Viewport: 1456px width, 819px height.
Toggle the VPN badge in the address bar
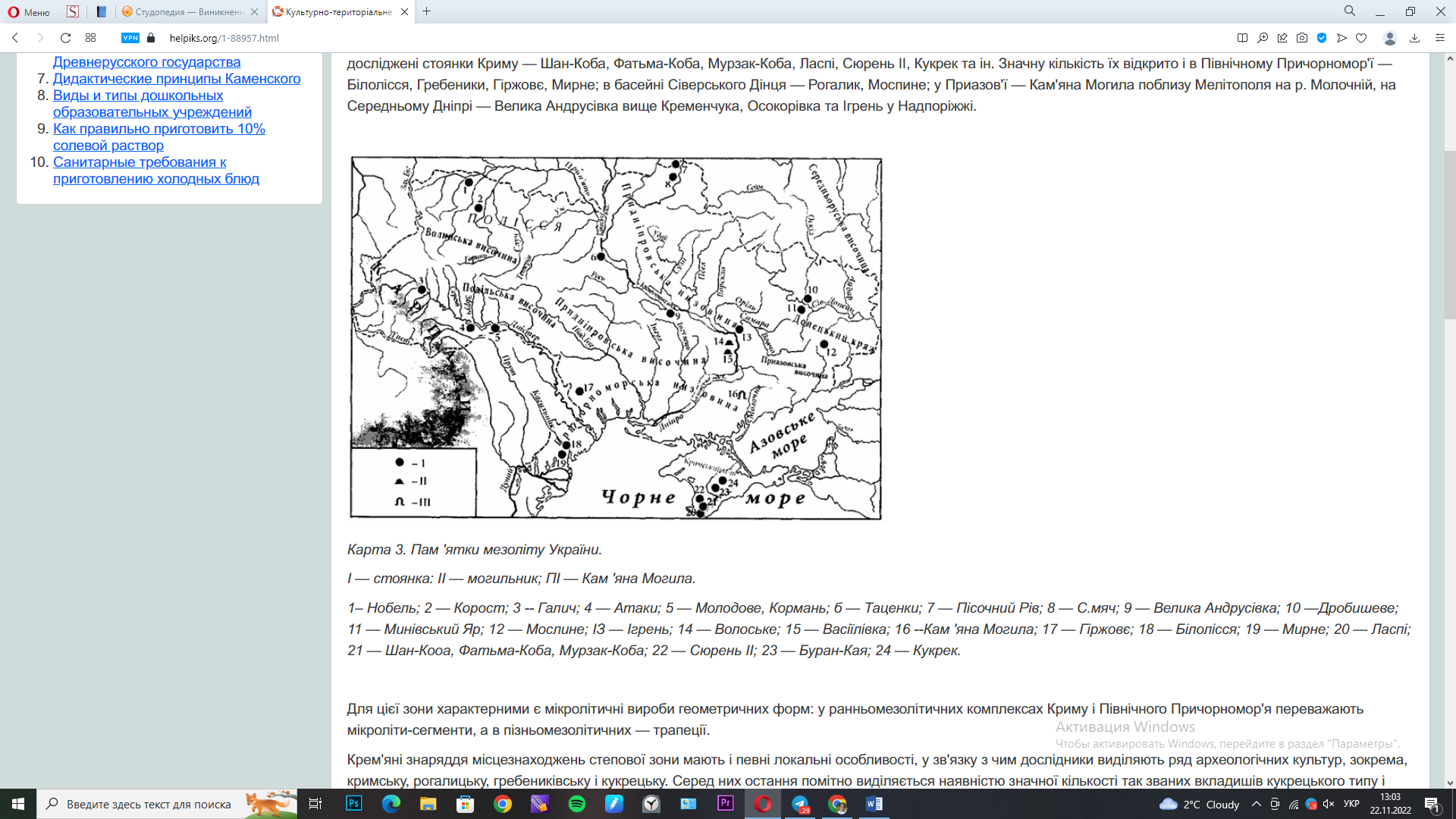pyautogui.click(x=130, y=38)
